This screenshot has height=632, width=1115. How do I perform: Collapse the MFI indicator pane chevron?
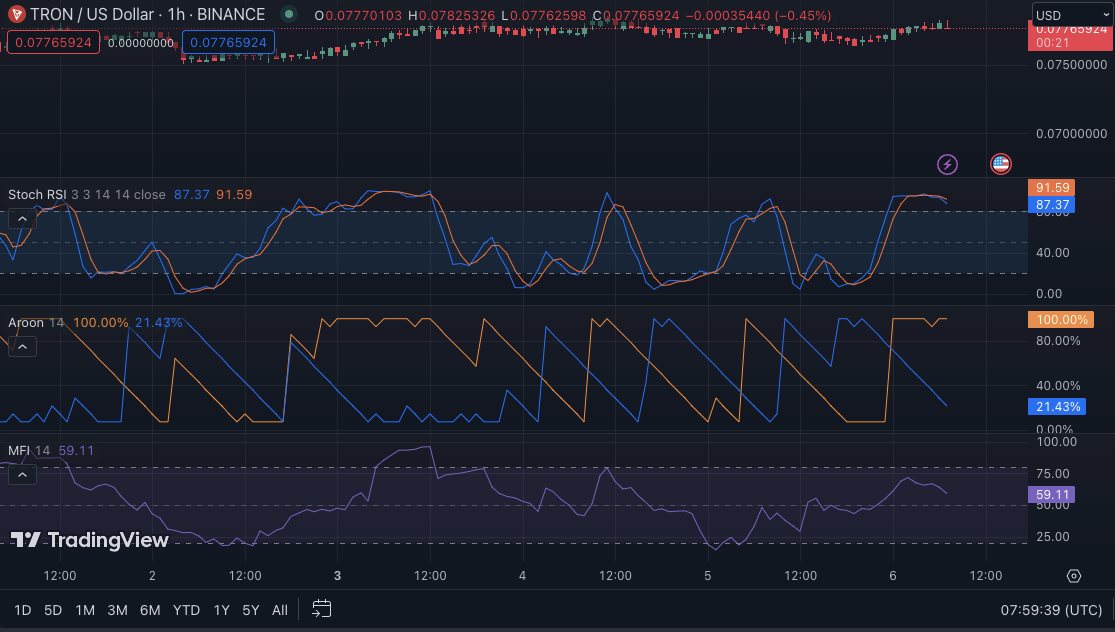pos(22,474)
